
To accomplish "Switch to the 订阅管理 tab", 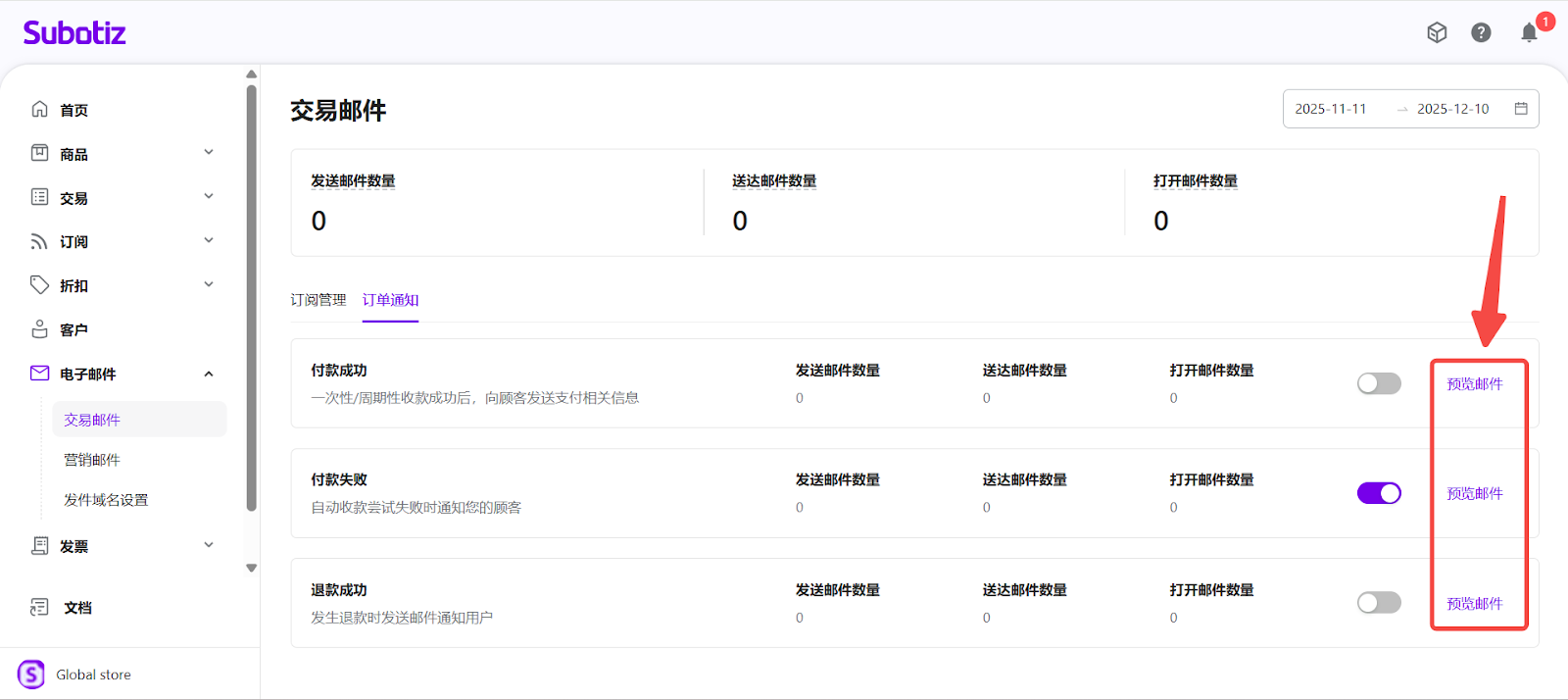I will [318, 300].
